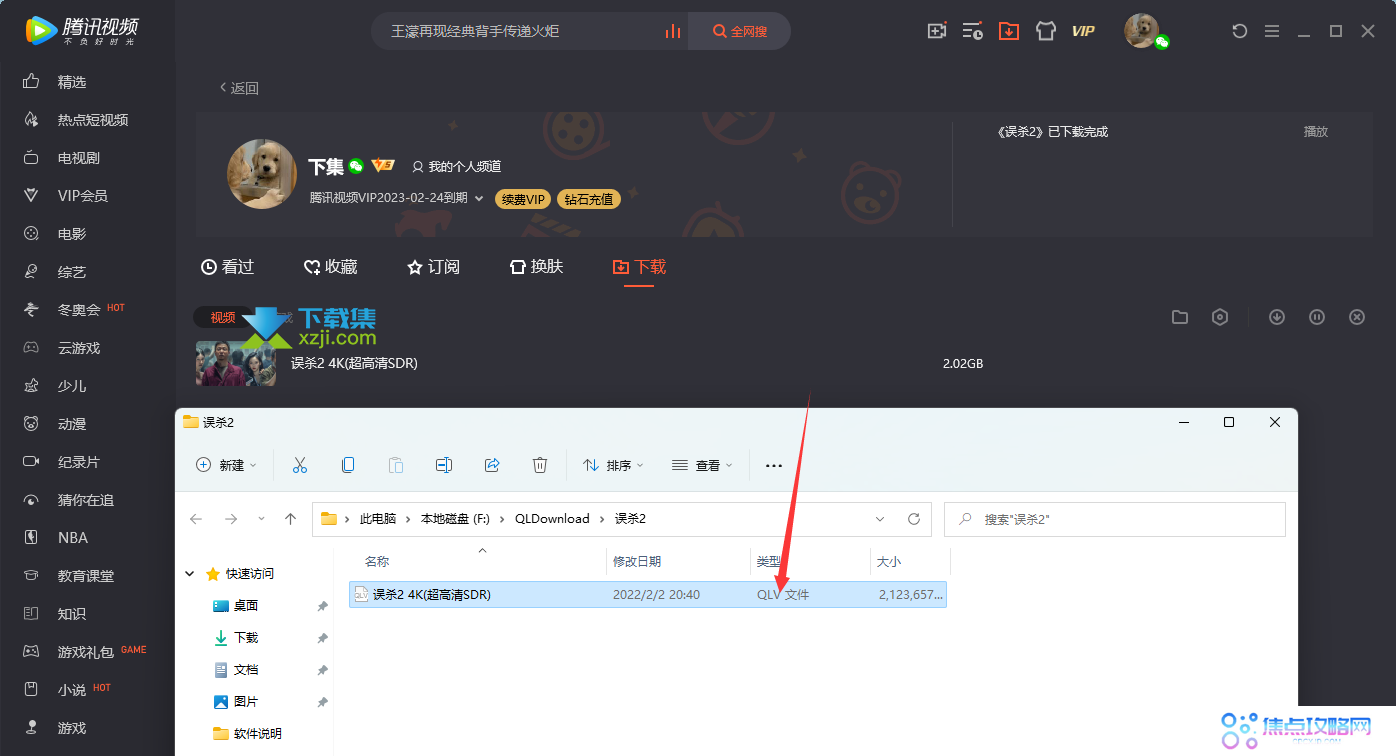This screenshot has height=756, width=1396.
Task: Click the 全网搜 search button
Action: (x=740, y=31)
